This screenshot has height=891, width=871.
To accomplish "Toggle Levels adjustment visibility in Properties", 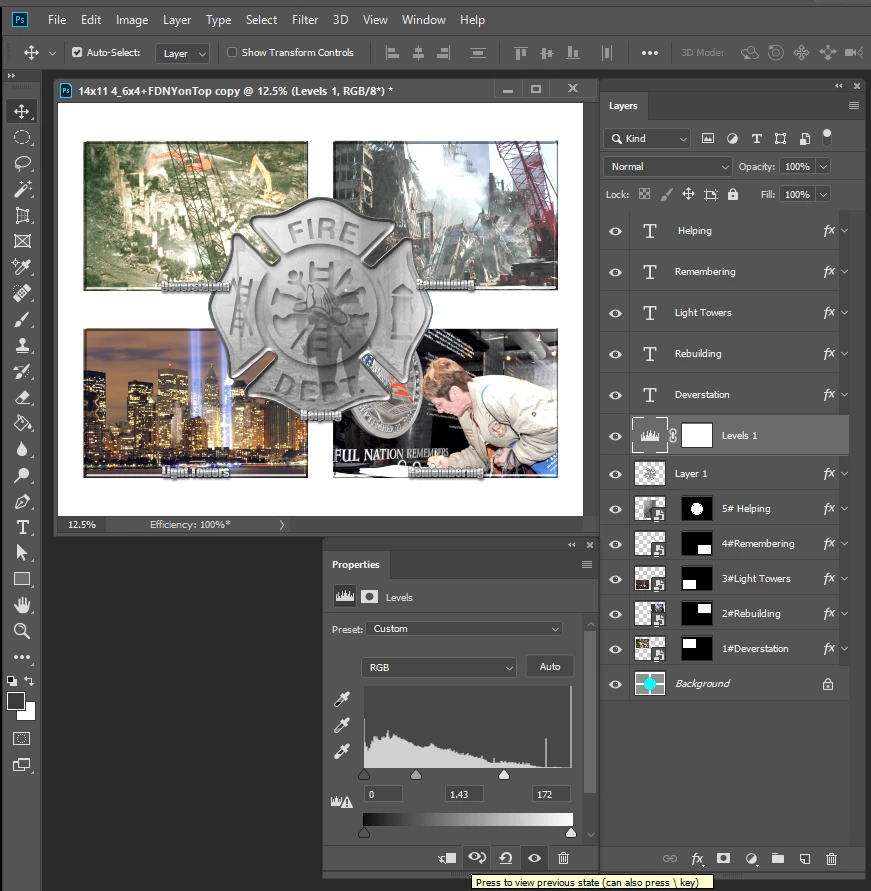I will tap(535, 858).
